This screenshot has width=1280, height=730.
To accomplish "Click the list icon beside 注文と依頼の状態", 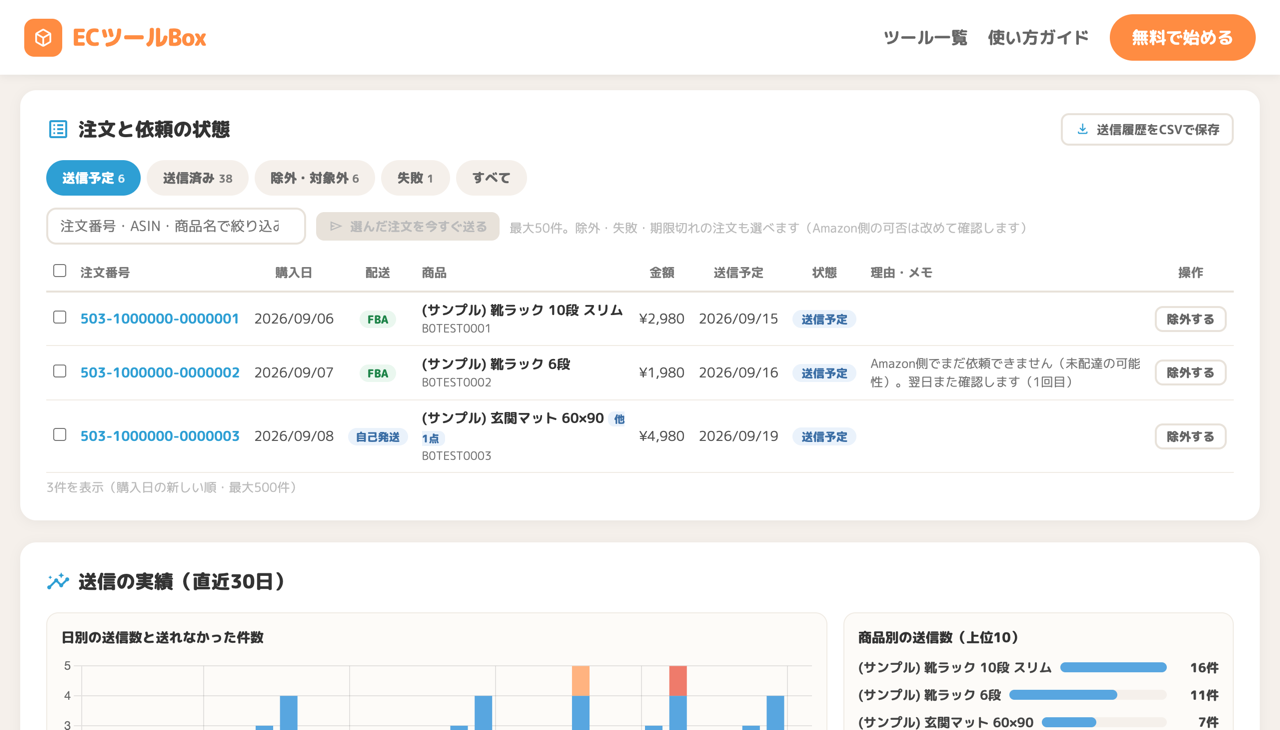I will [x=58, y=129].
